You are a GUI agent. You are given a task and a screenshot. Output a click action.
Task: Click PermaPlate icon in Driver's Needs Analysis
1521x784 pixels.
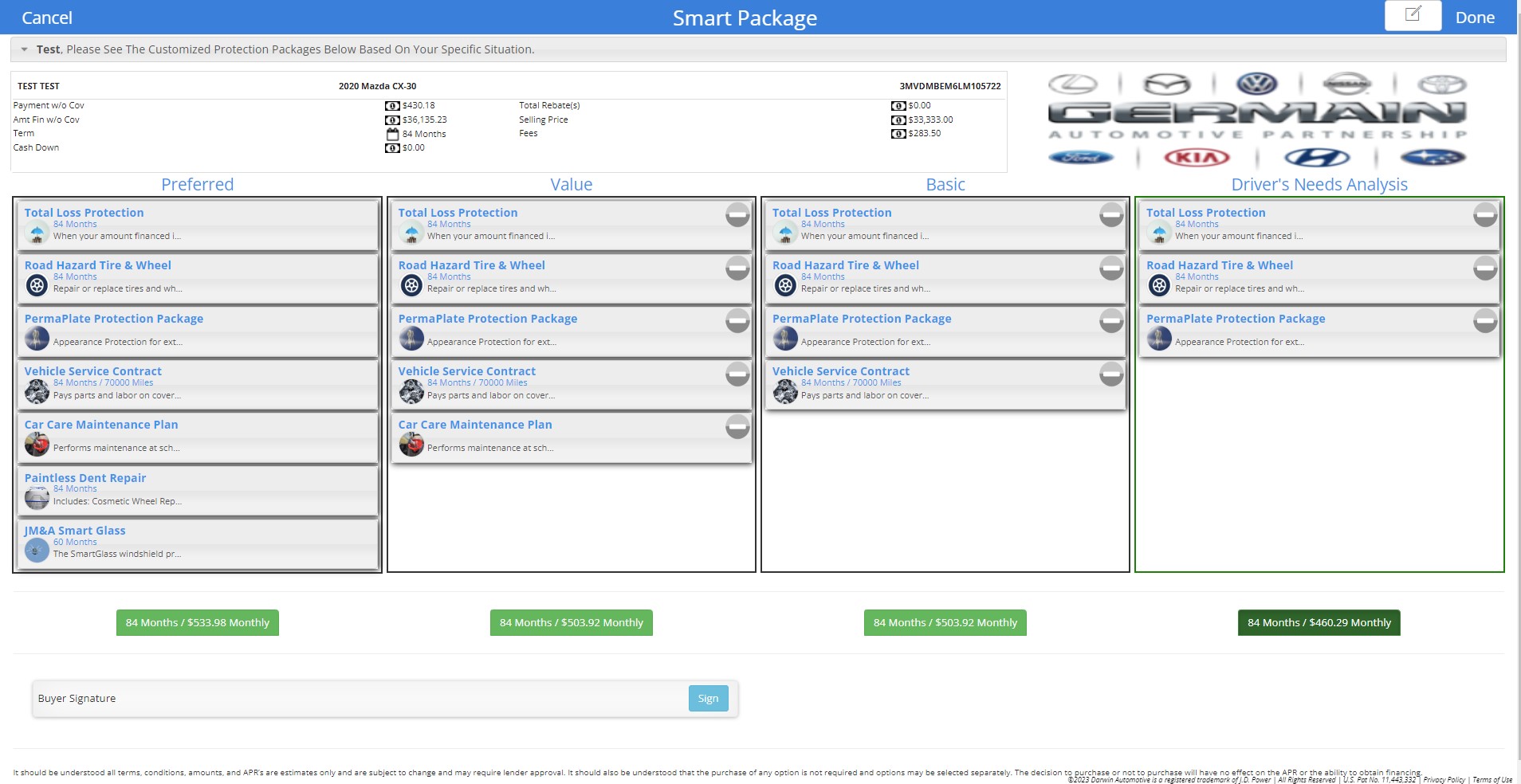coord(1159,339)
